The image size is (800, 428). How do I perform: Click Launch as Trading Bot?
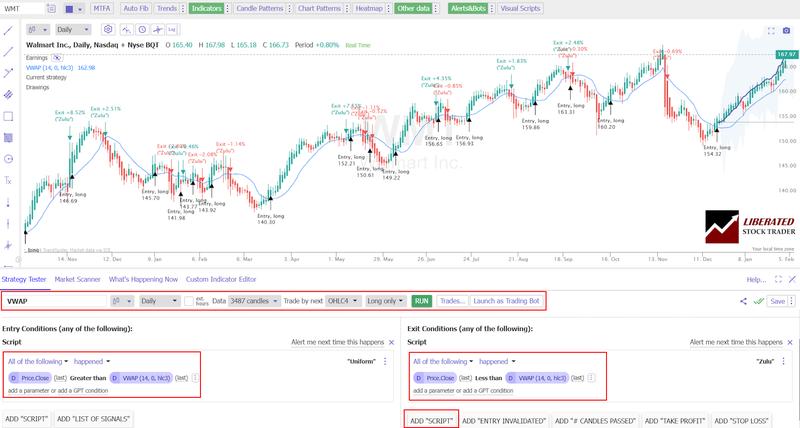tap(507, 300)
